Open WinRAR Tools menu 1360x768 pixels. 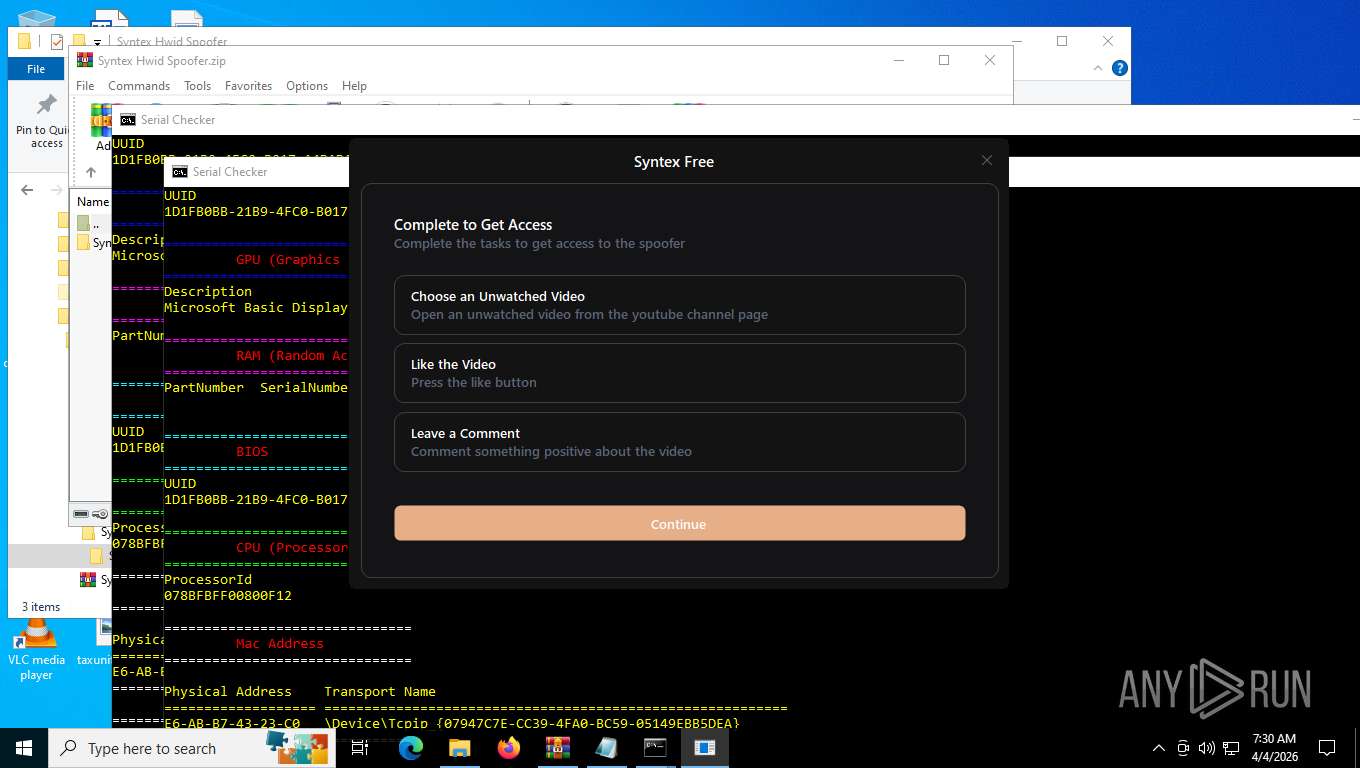pos(197,86)
